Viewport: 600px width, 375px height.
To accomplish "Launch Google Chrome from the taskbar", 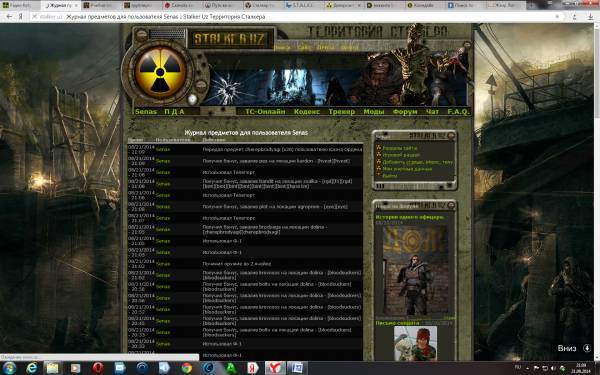I will [187, 368].
